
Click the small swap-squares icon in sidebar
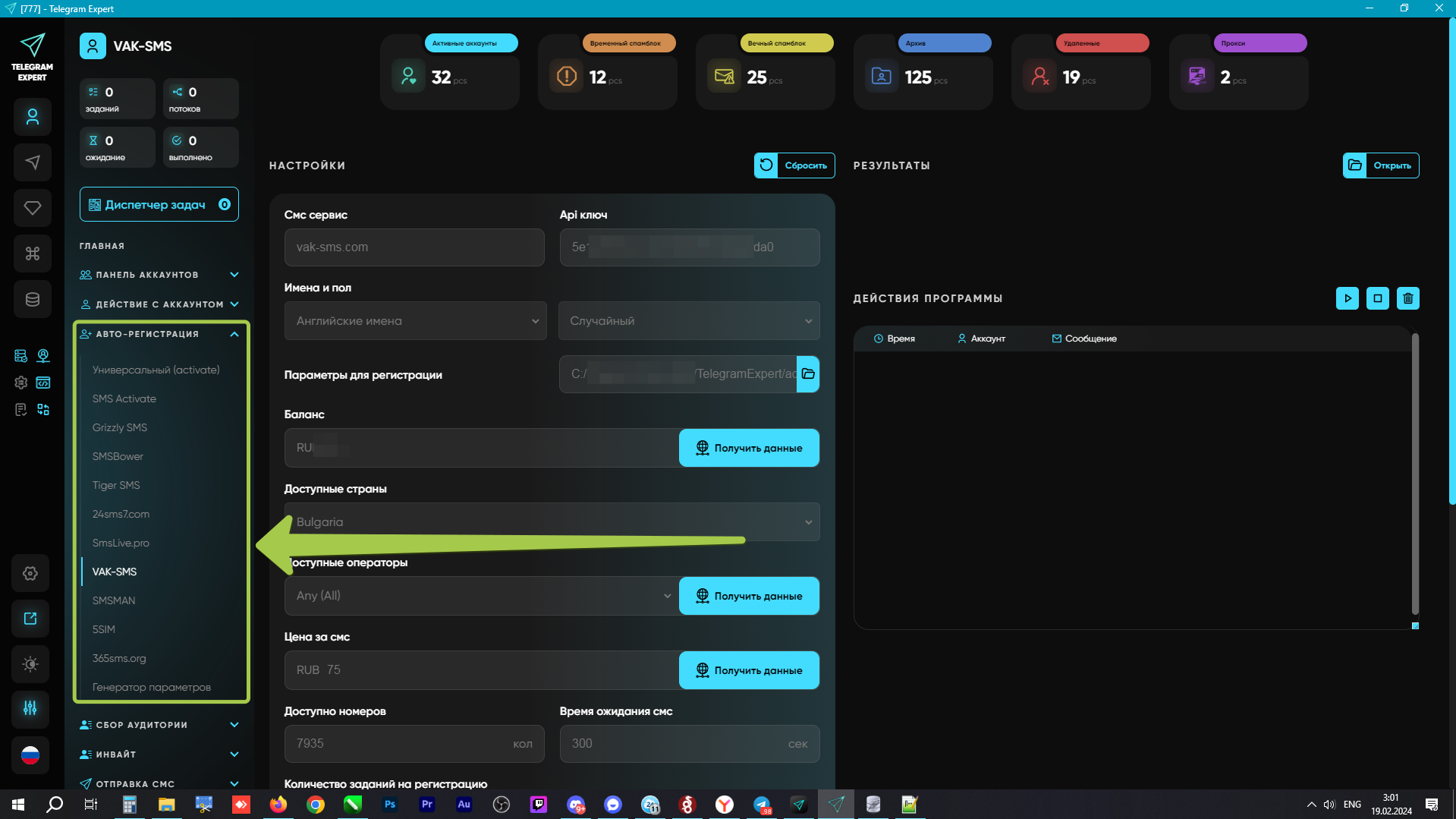pyautogui.click(x=43, y=410)
